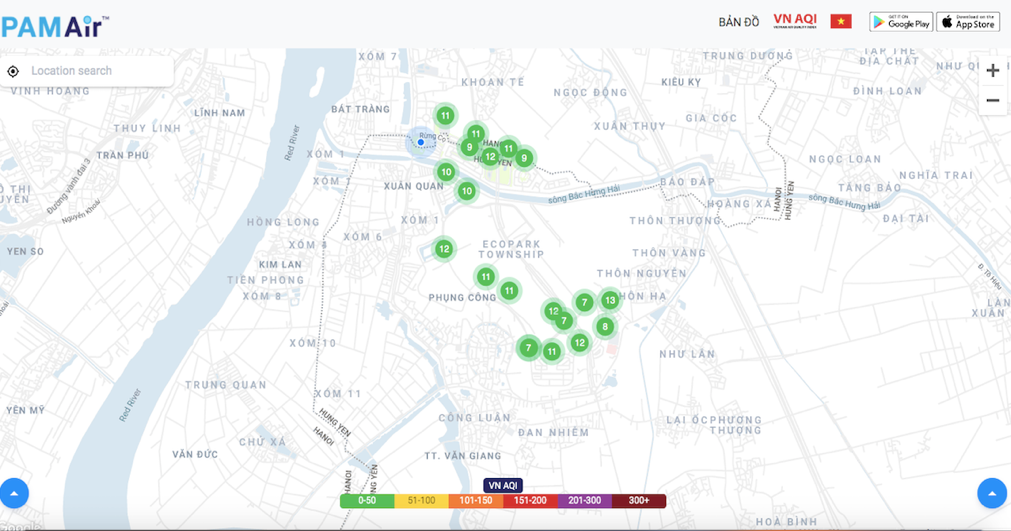Open the Google Play download badge

coord(900,22)
